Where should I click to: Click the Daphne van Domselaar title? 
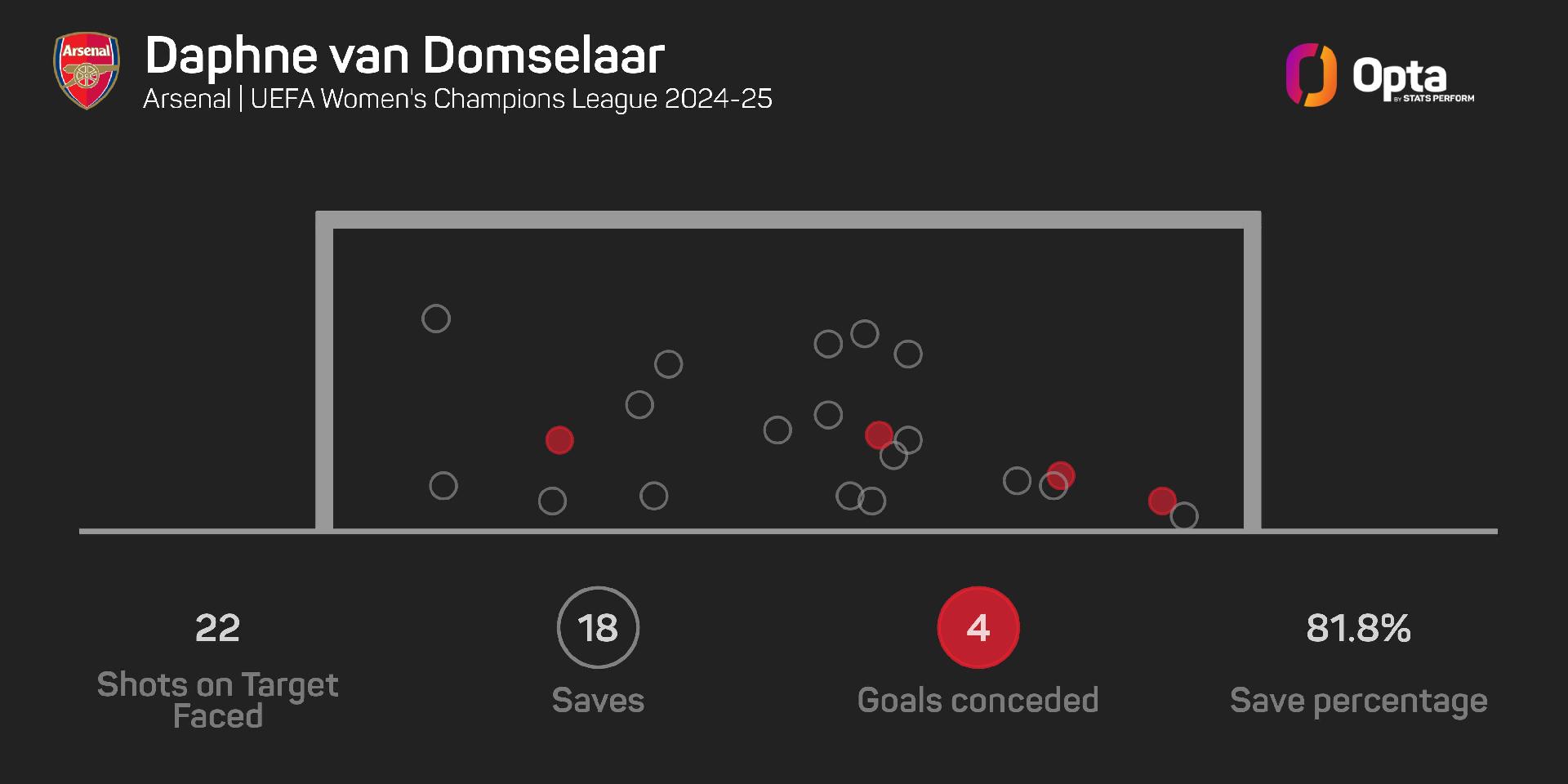404,56
